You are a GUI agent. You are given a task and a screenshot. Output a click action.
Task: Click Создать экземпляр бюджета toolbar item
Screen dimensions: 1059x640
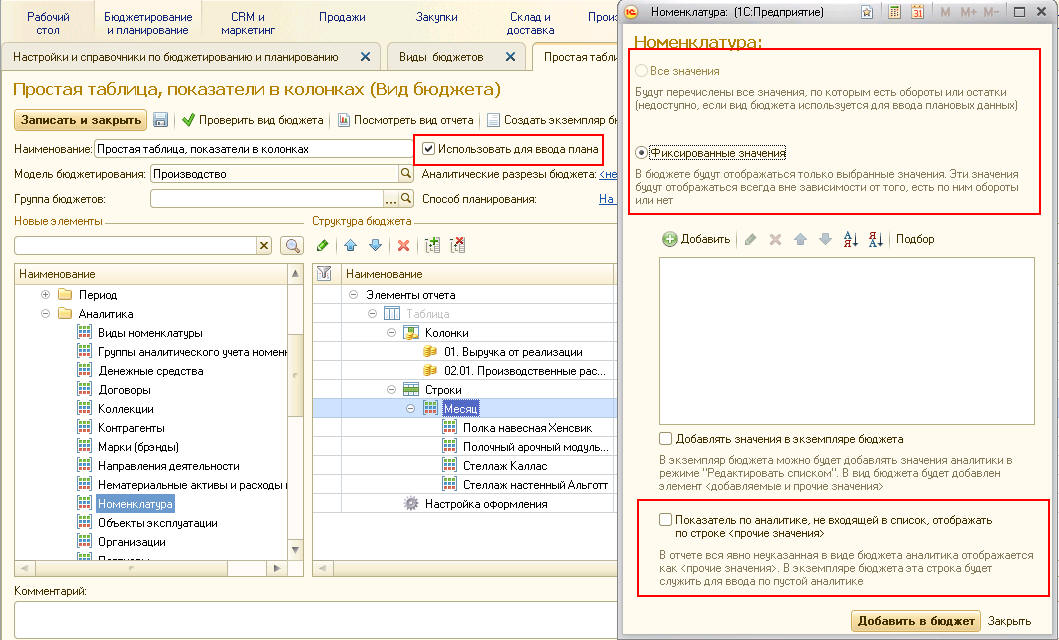coord(552,120)
